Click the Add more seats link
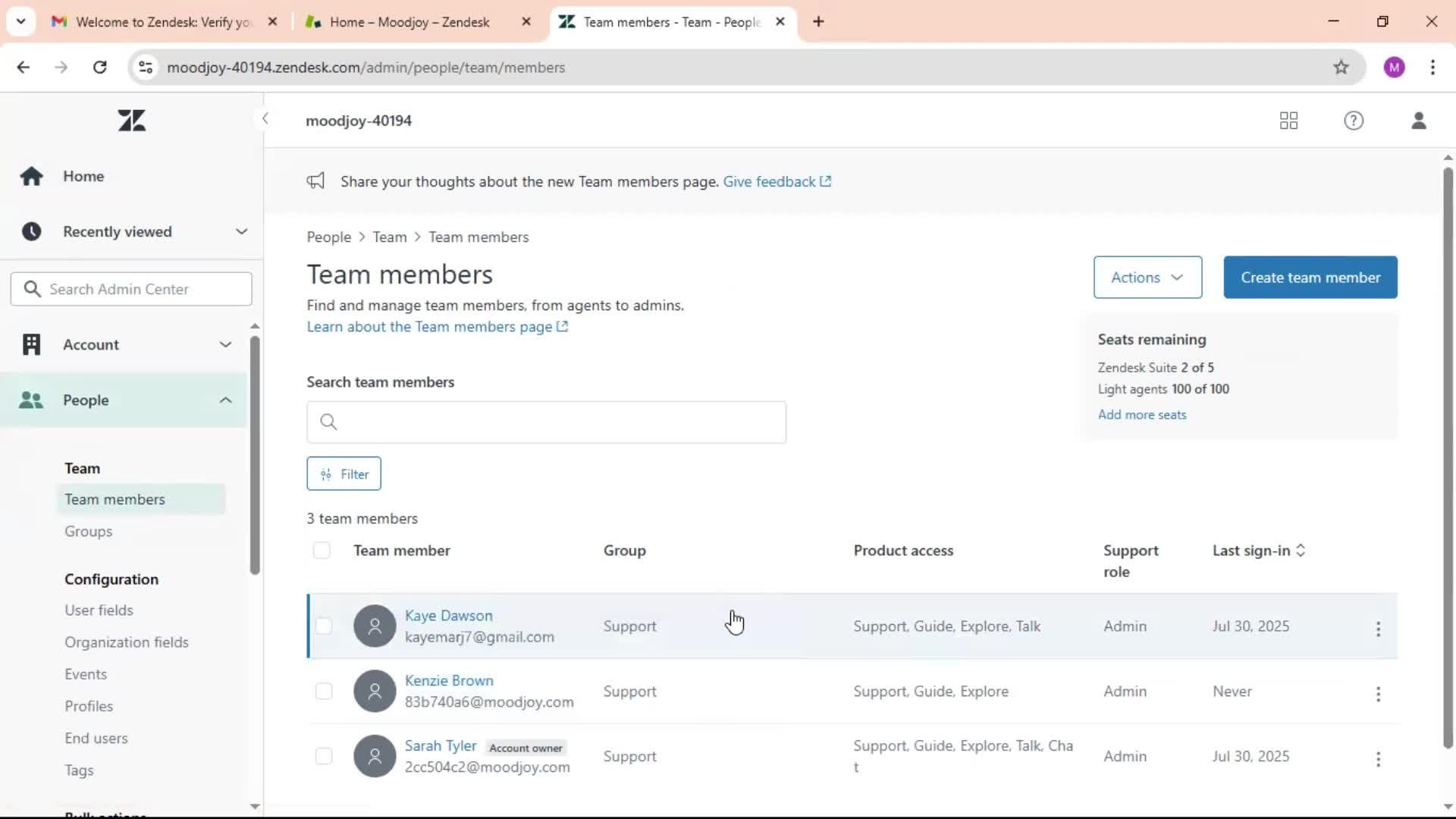Viewport: 1456px width, 819px height. 1142,415
